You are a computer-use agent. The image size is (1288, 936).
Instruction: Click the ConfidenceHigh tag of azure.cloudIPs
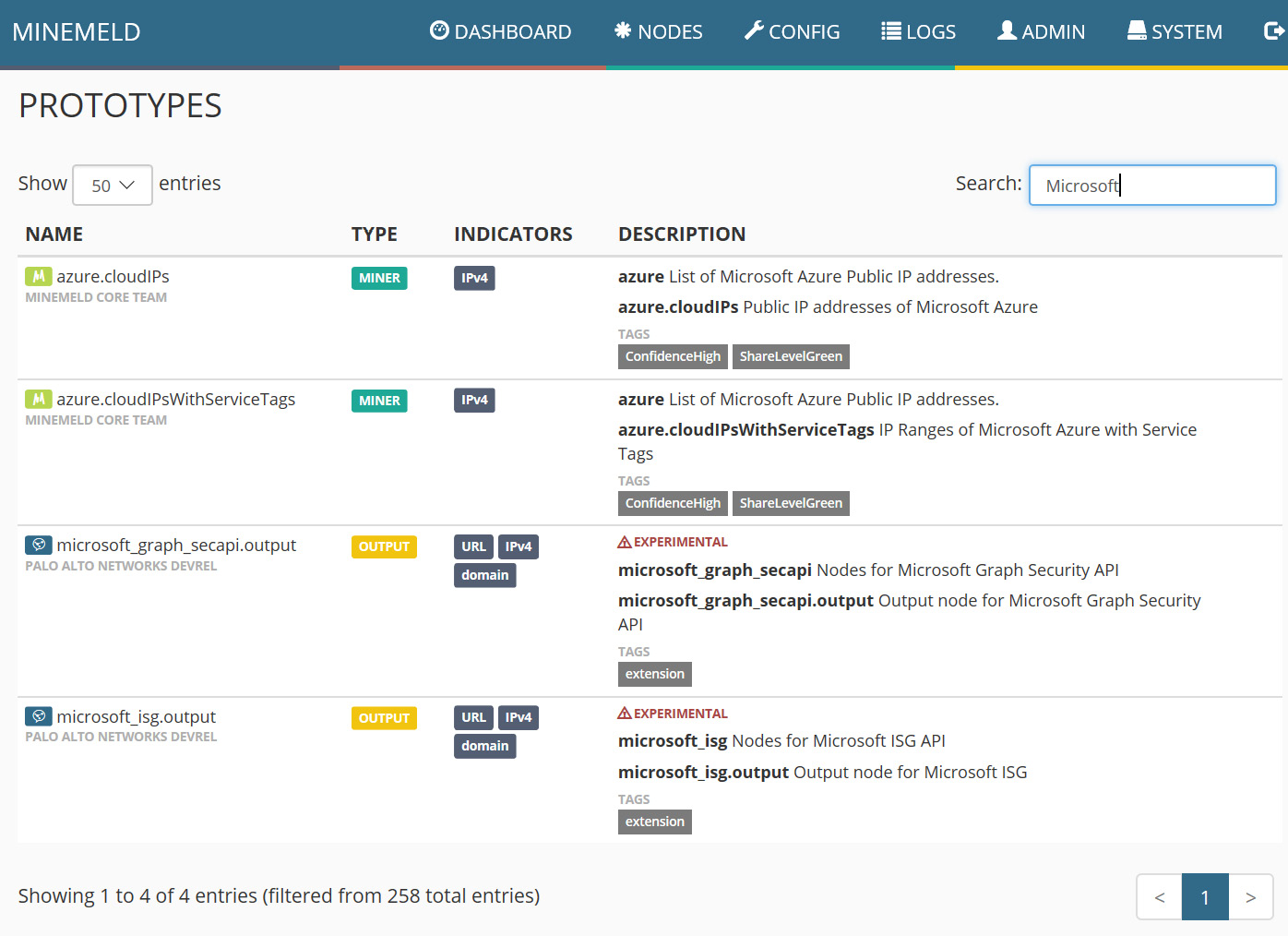click(x=673, y=356)
